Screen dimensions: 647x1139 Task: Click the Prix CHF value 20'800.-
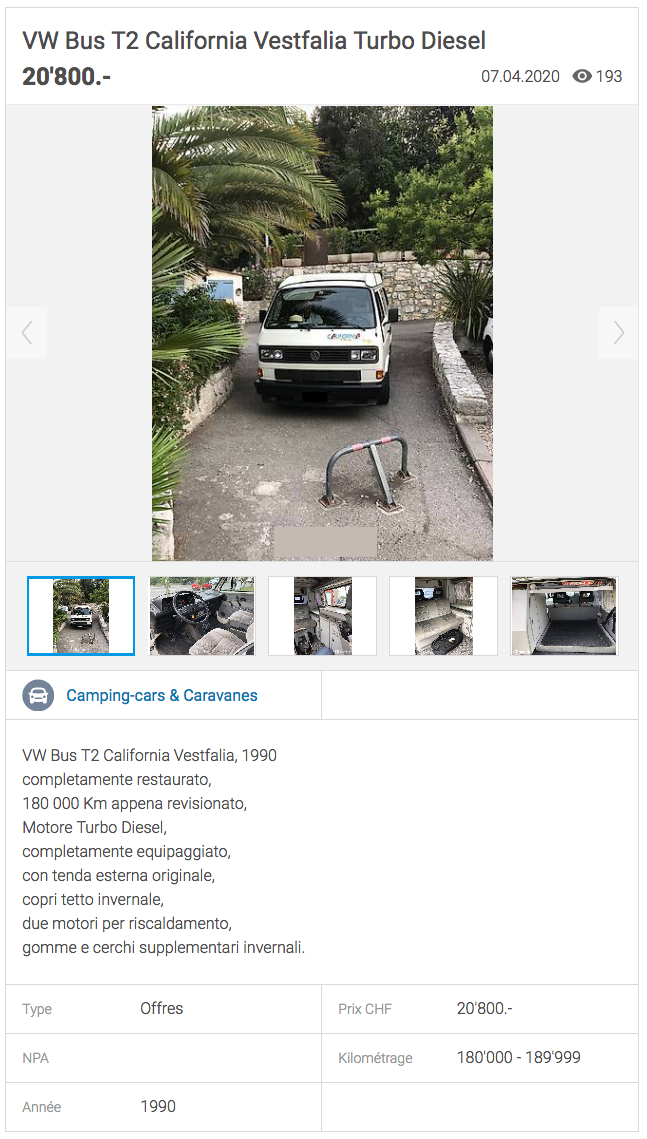click(484, 1008)
